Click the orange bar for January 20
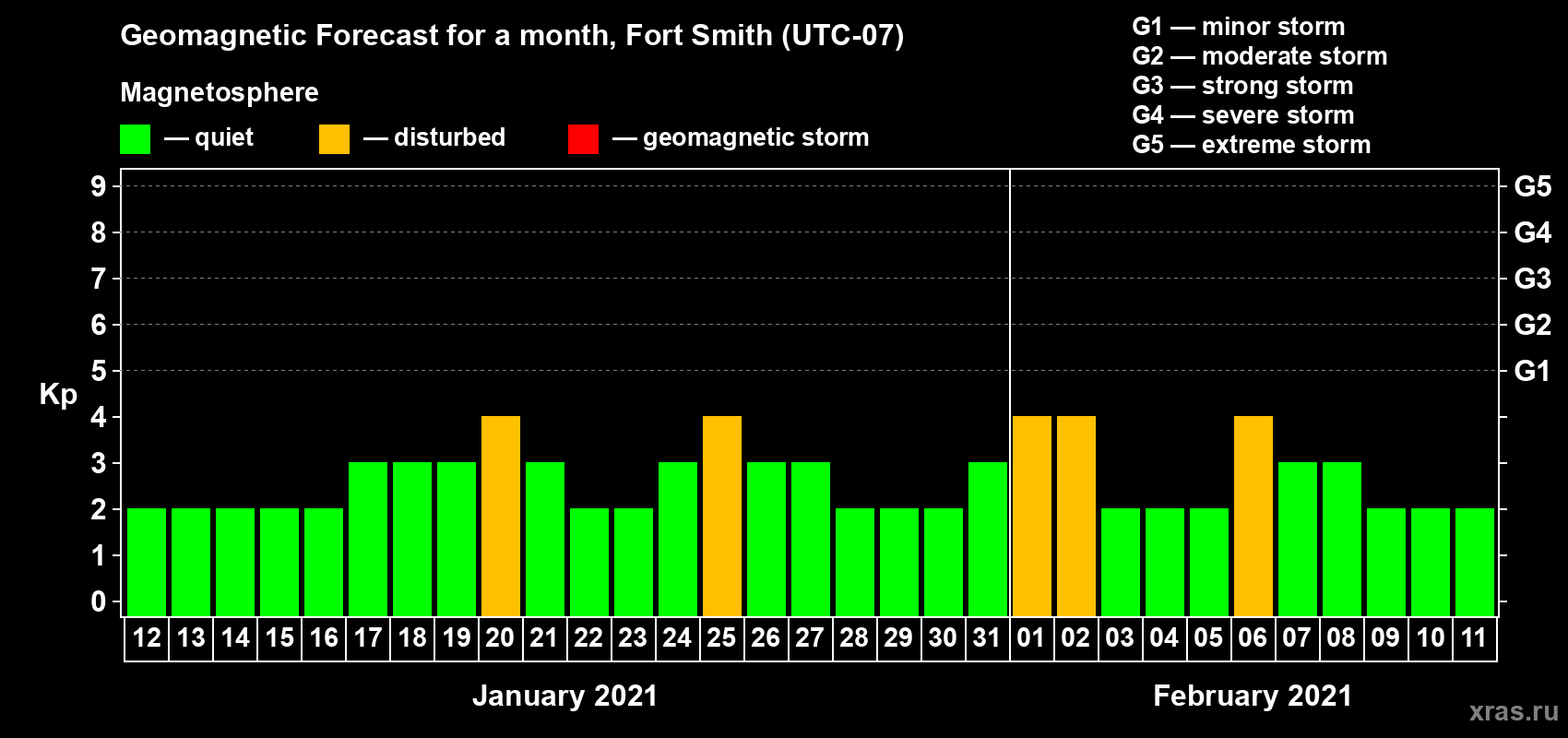1568x738 pixels. click(x=501, y=516)
